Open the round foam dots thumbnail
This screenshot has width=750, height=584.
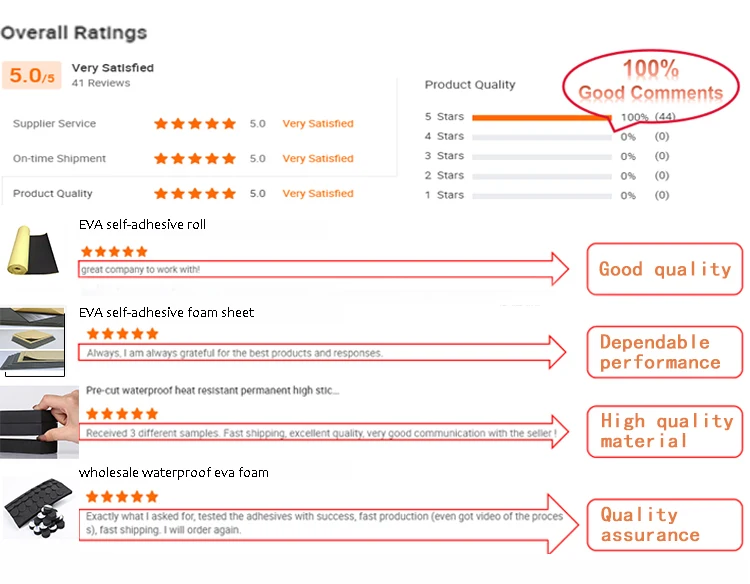[x=39, y=507]
